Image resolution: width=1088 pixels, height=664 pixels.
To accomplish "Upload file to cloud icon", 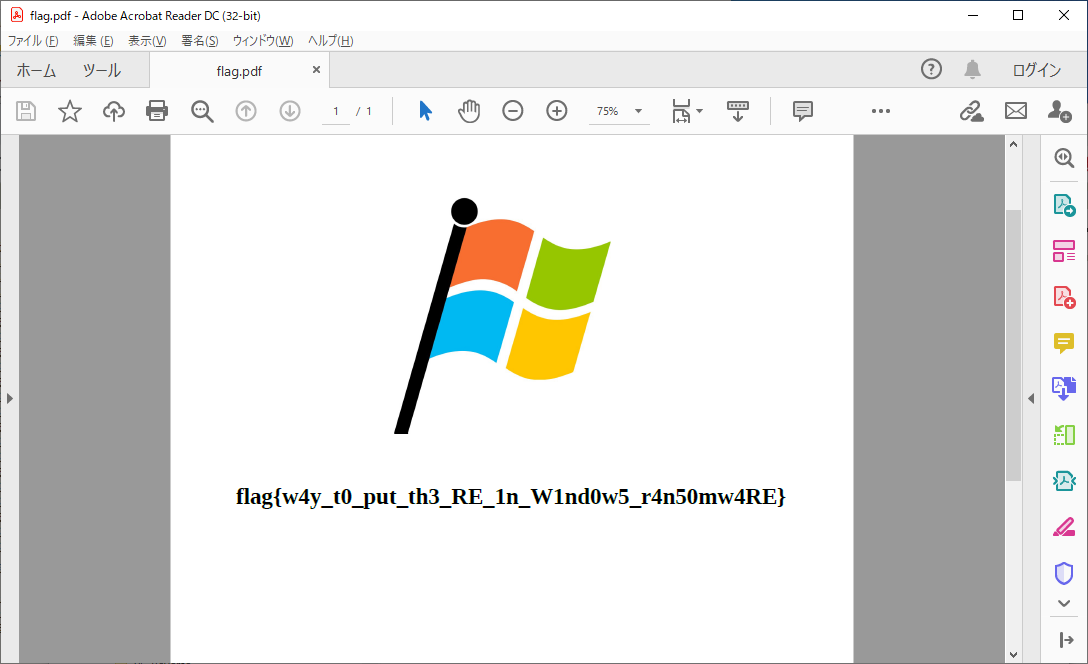I will [114, 111].
